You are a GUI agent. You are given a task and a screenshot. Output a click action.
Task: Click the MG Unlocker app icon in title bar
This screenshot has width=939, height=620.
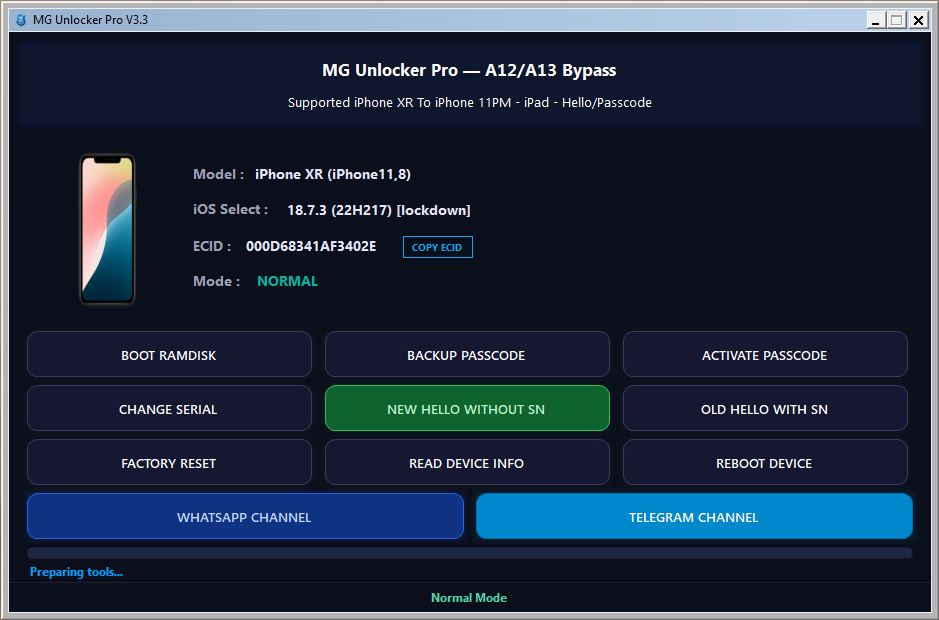click(20, 20)
